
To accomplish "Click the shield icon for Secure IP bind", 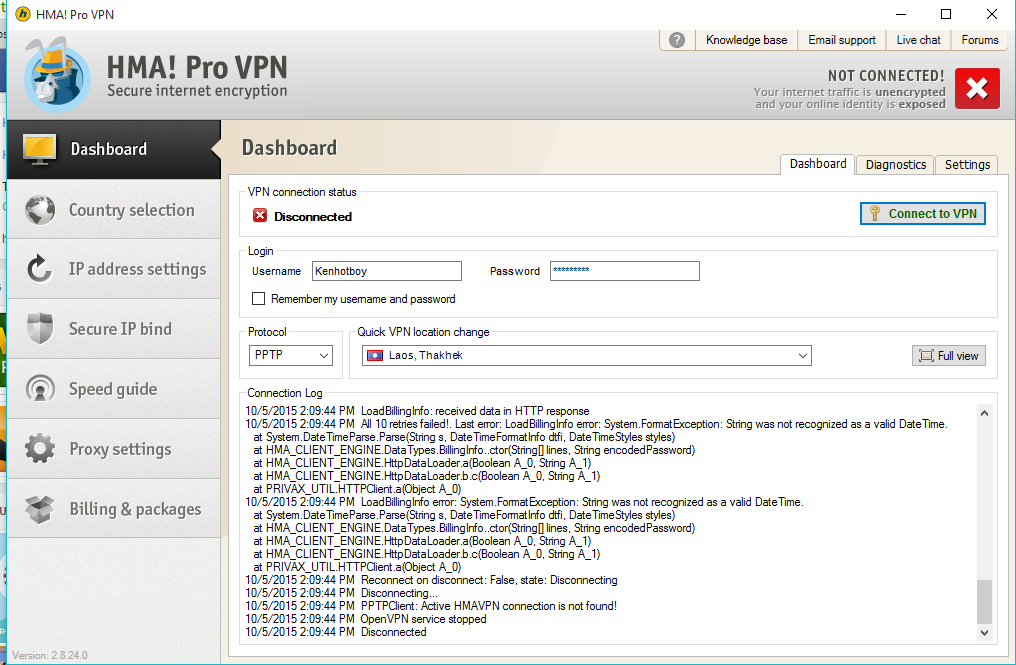I will (40, 329).
